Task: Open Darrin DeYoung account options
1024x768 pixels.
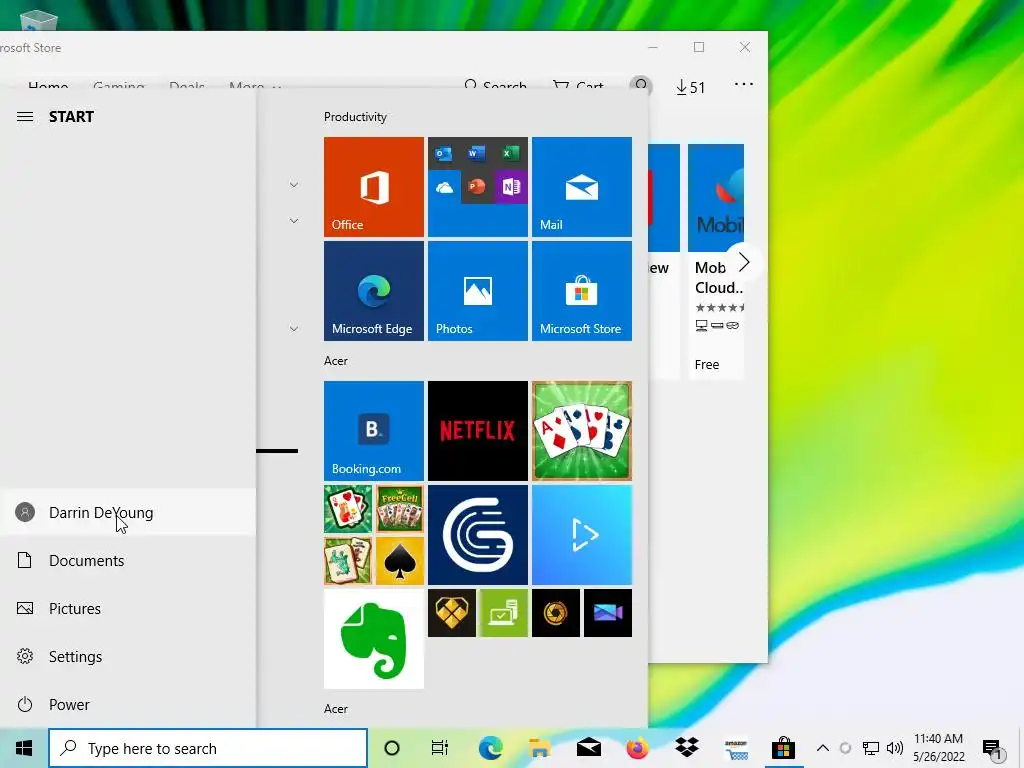Action: (x=127, y=513)
